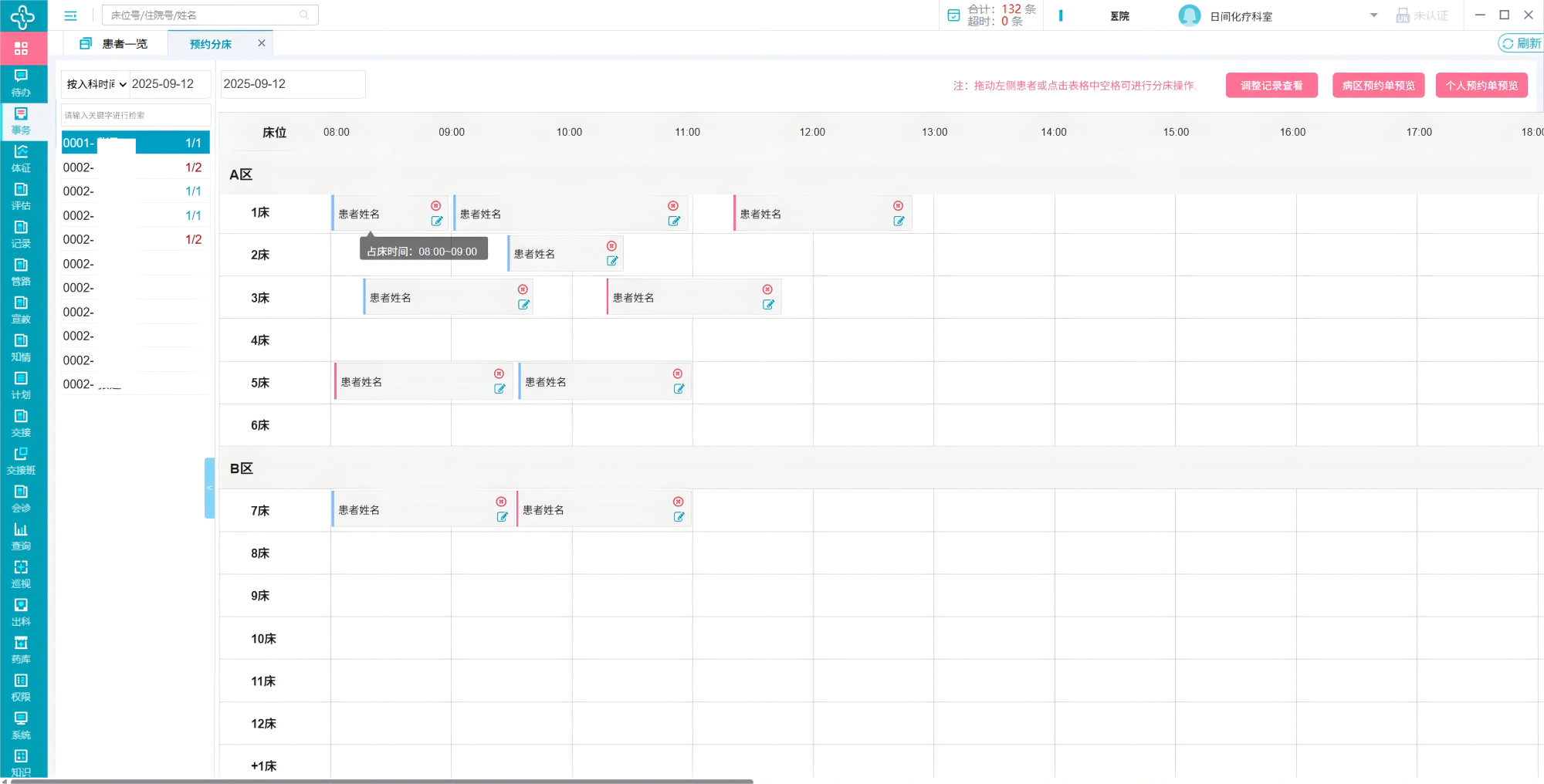
Task: Open the 体征 module in sidebar
Action: [21, 157]
